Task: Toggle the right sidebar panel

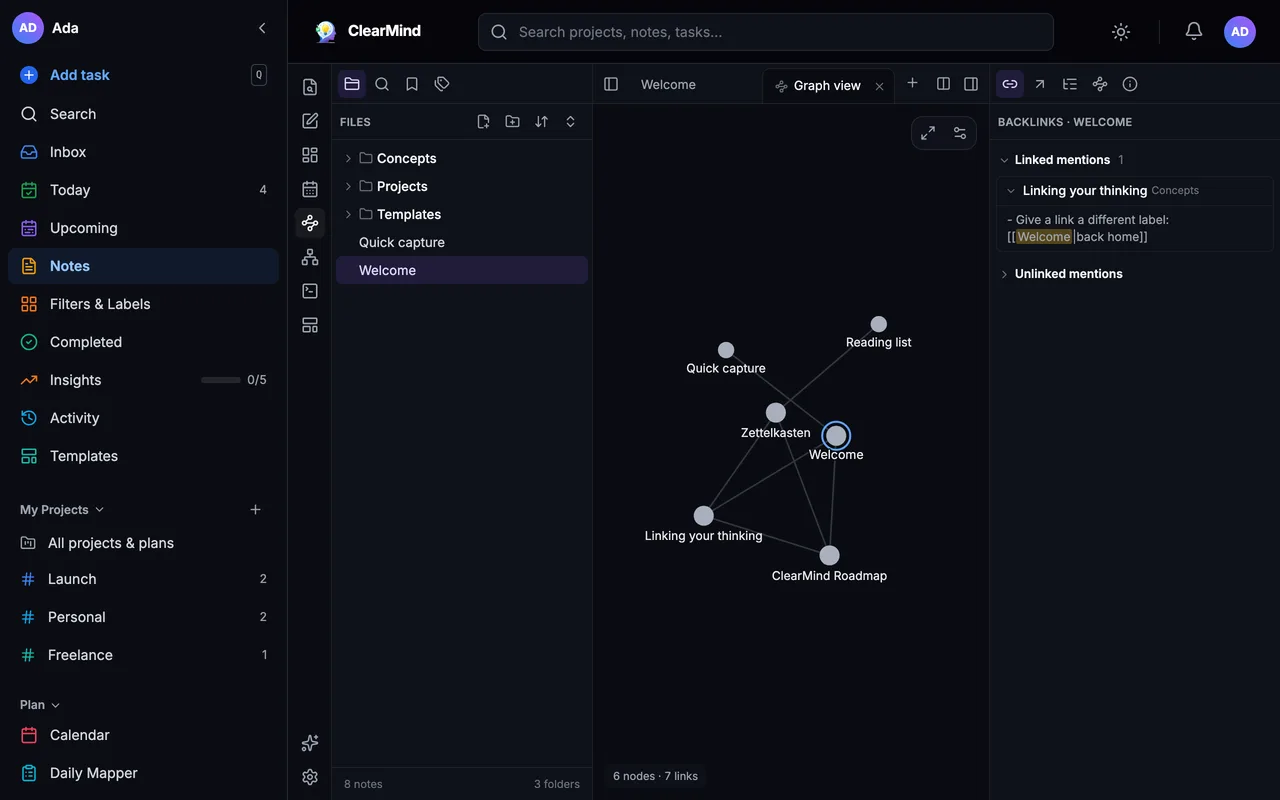Action: point(971,84)
